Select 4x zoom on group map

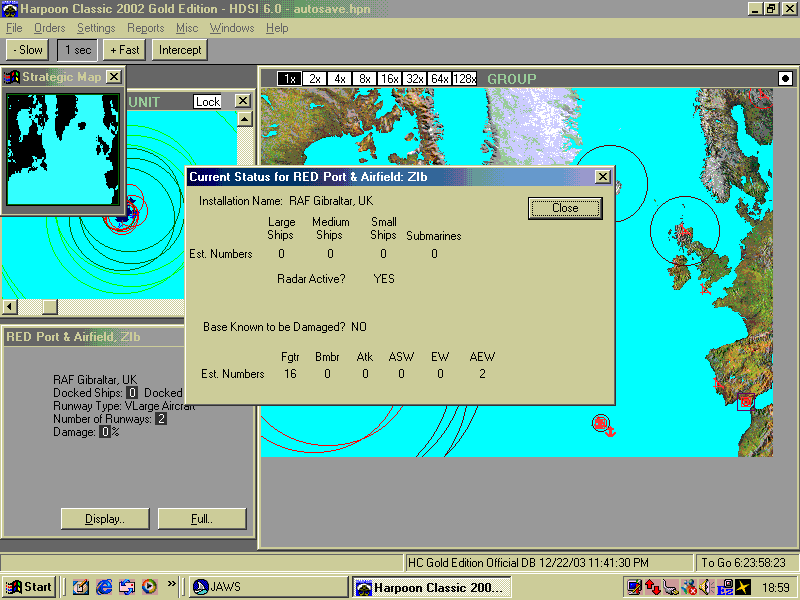click(339, 79)
